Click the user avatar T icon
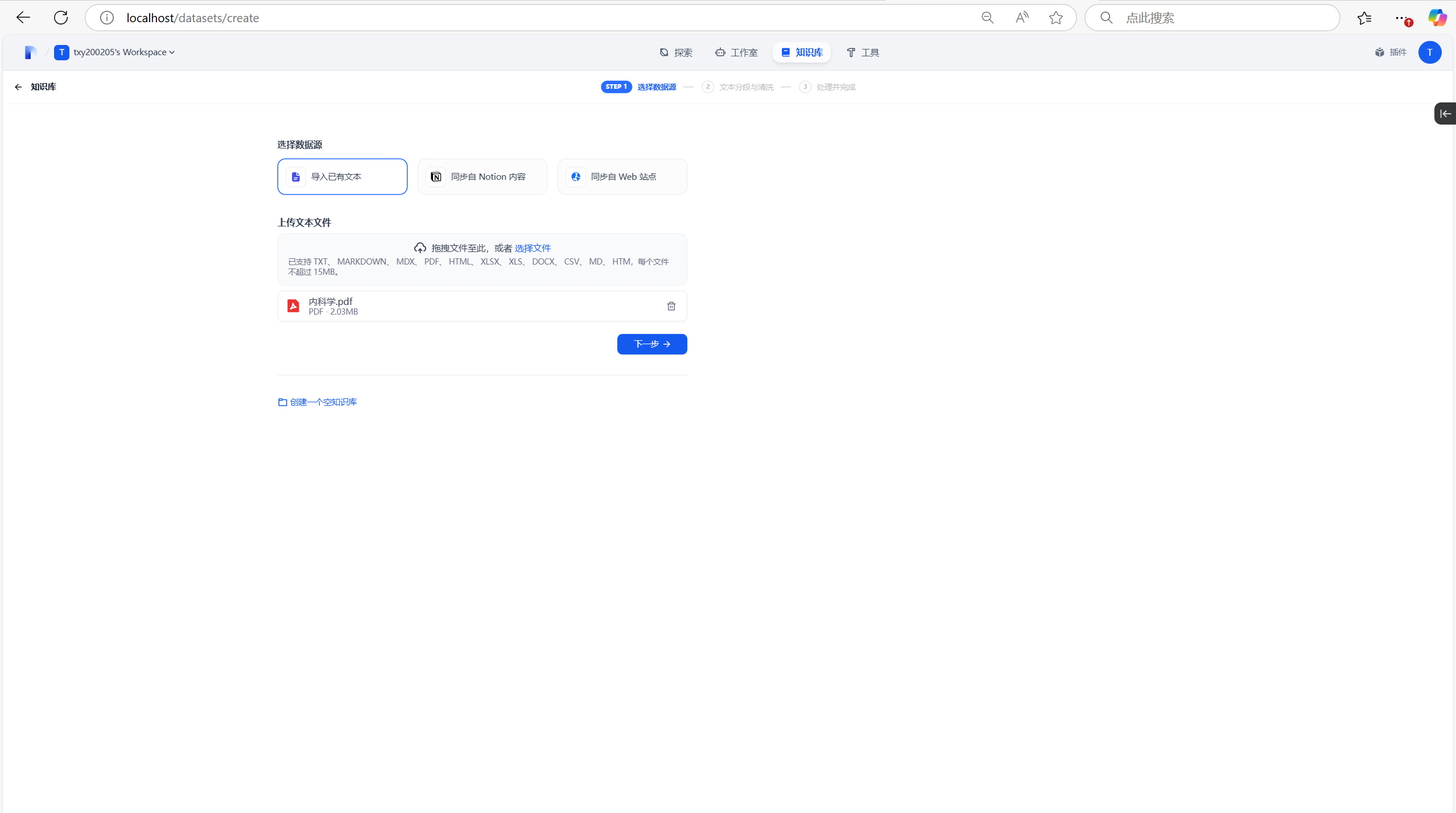This screenshot has height=813, width=1456. click(x=1429, y=52)
